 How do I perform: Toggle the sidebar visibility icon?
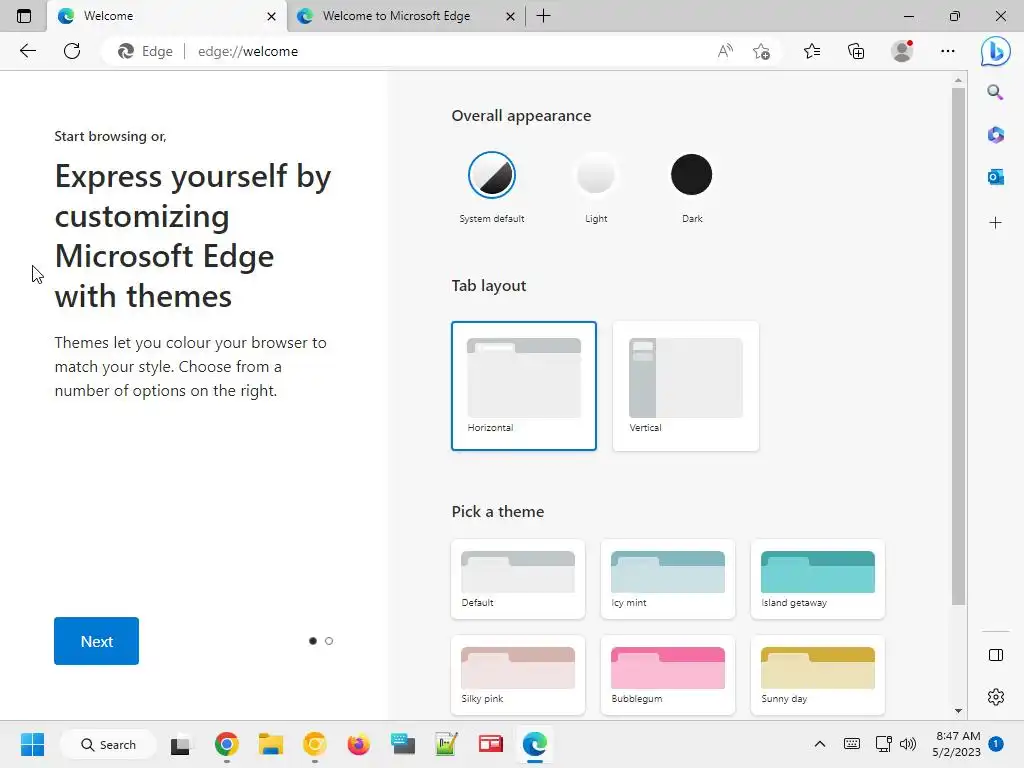tap(996, 655)
